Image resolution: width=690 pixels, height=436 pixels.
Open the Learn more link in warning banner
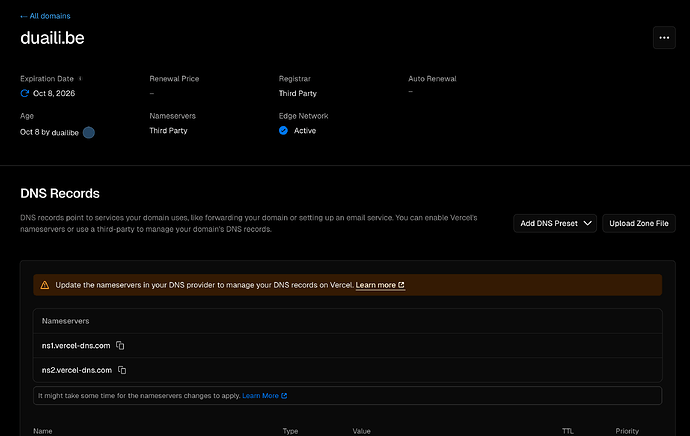point(380,285)
